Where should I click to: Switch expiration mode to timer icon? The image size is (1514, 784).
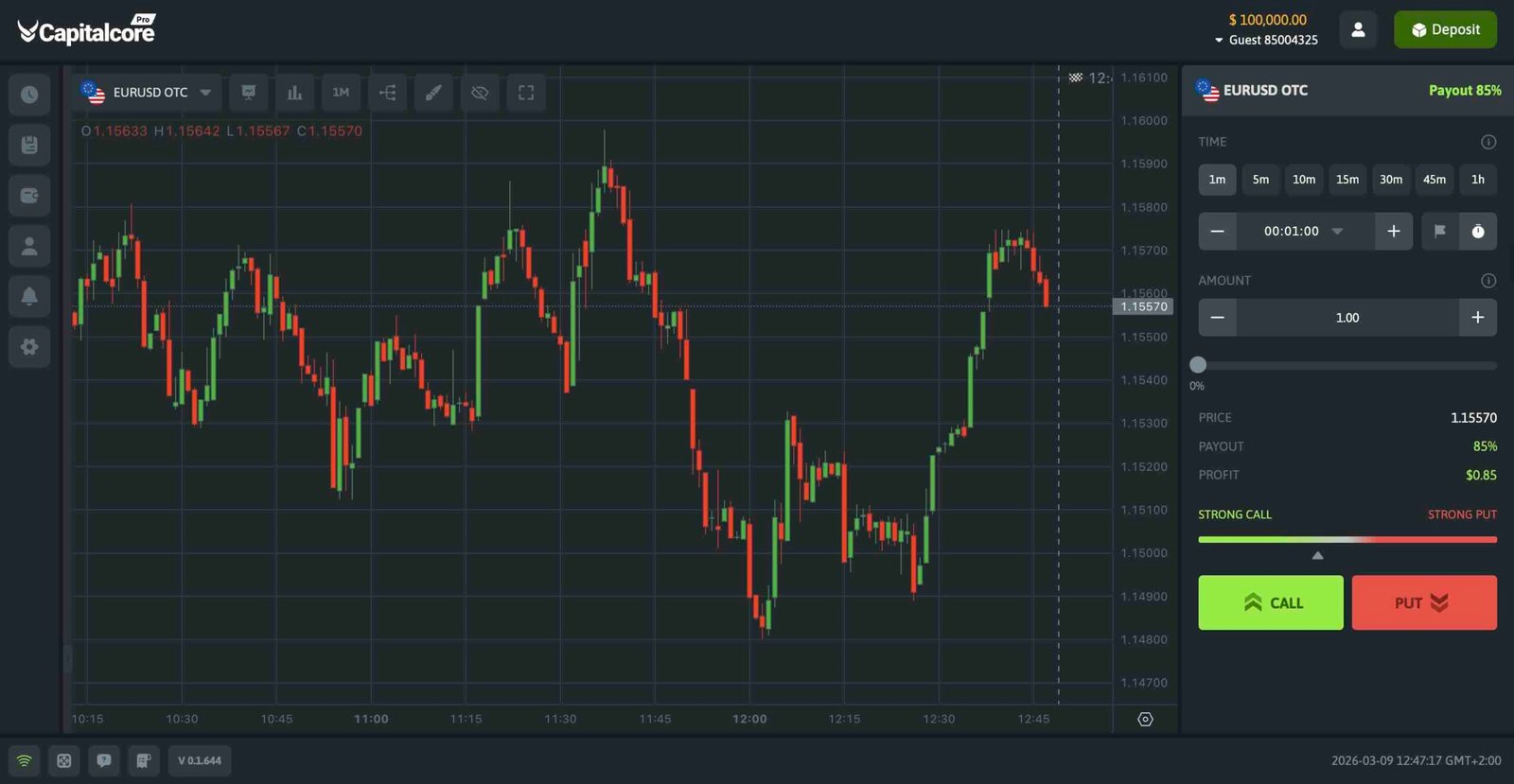click(x=1477, y=231)
